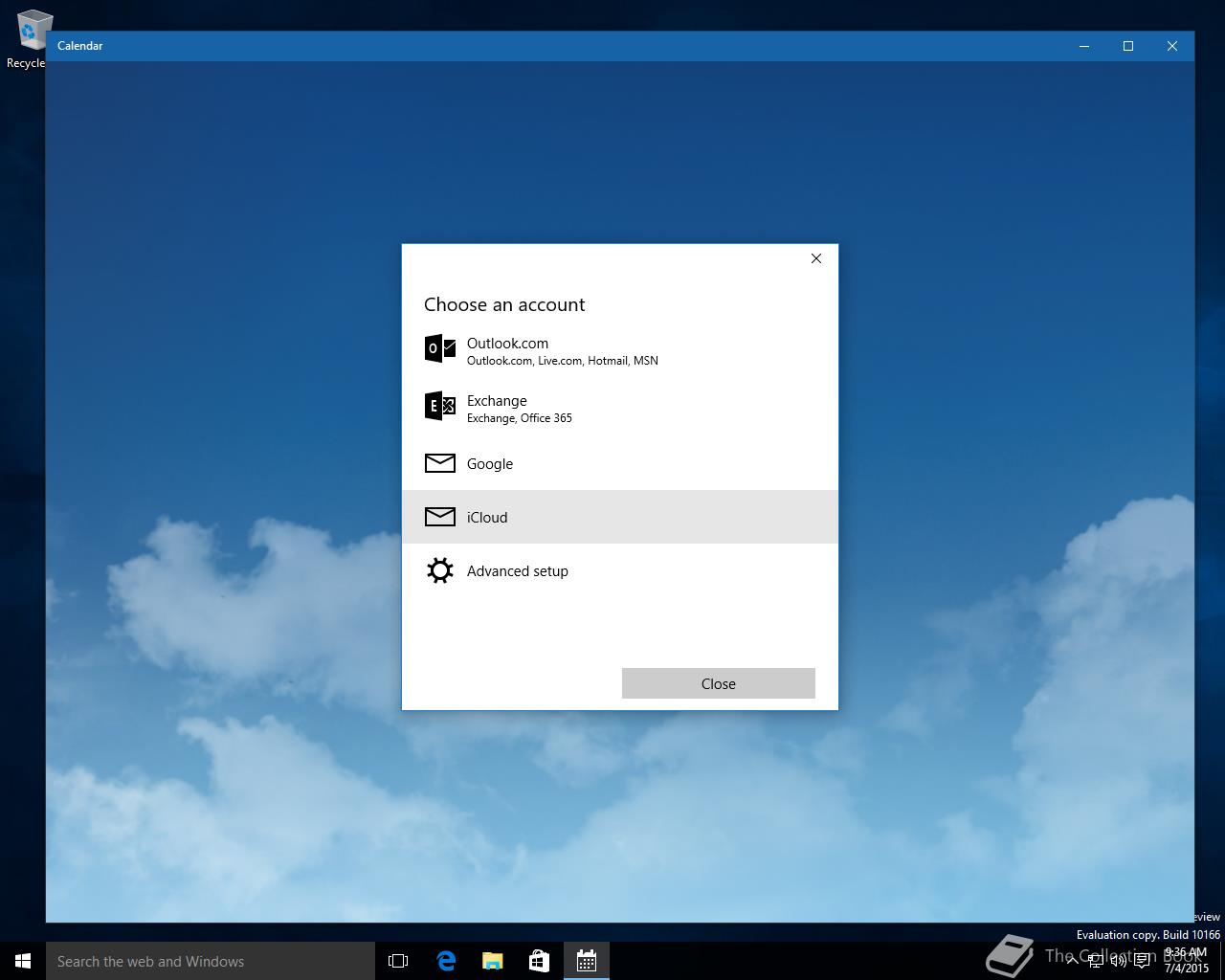Dismiss dialog with top-right X
1225x980 pixels.
point(816,258)
